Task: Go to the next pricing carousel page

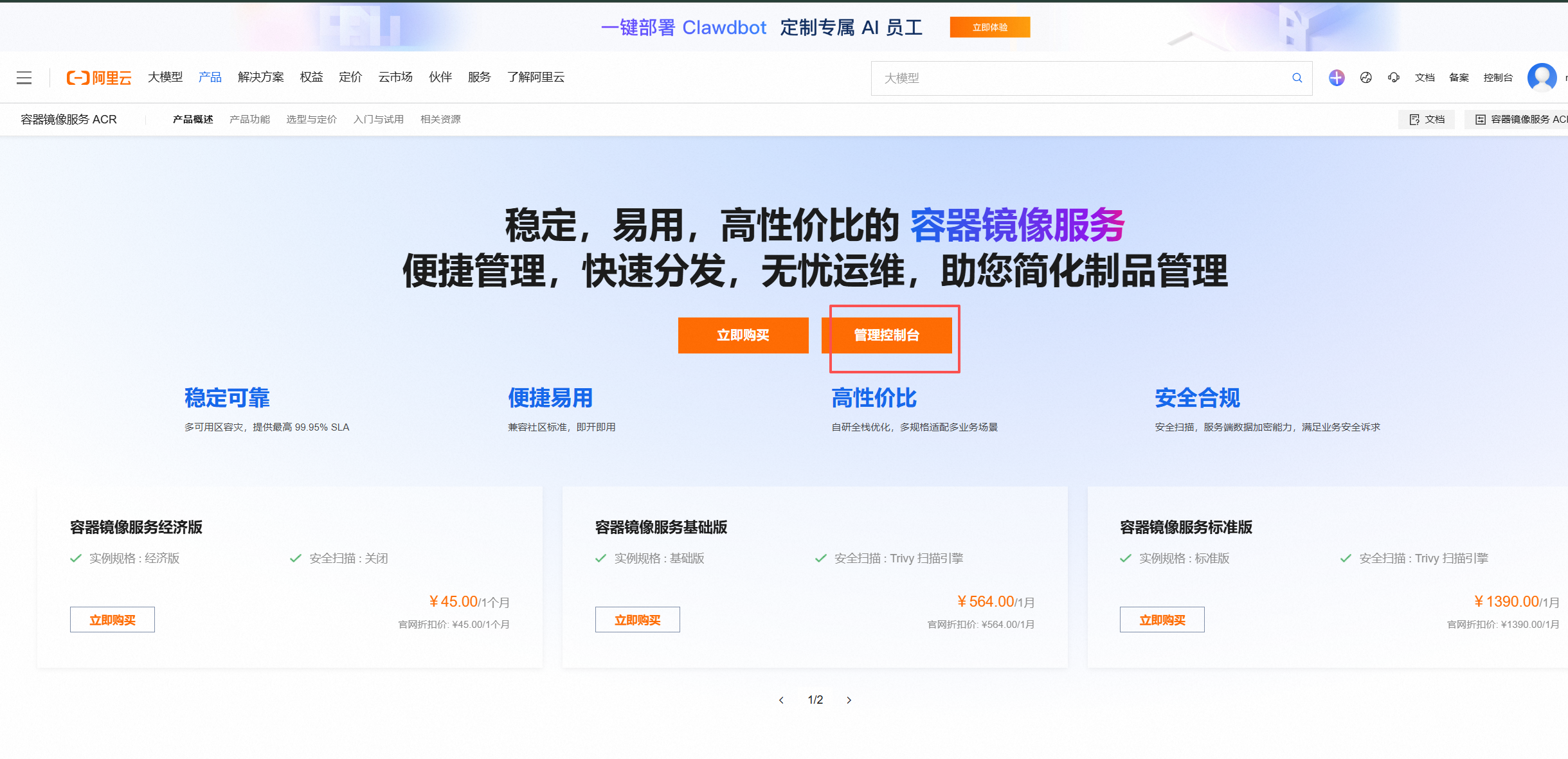Action: 849,700
